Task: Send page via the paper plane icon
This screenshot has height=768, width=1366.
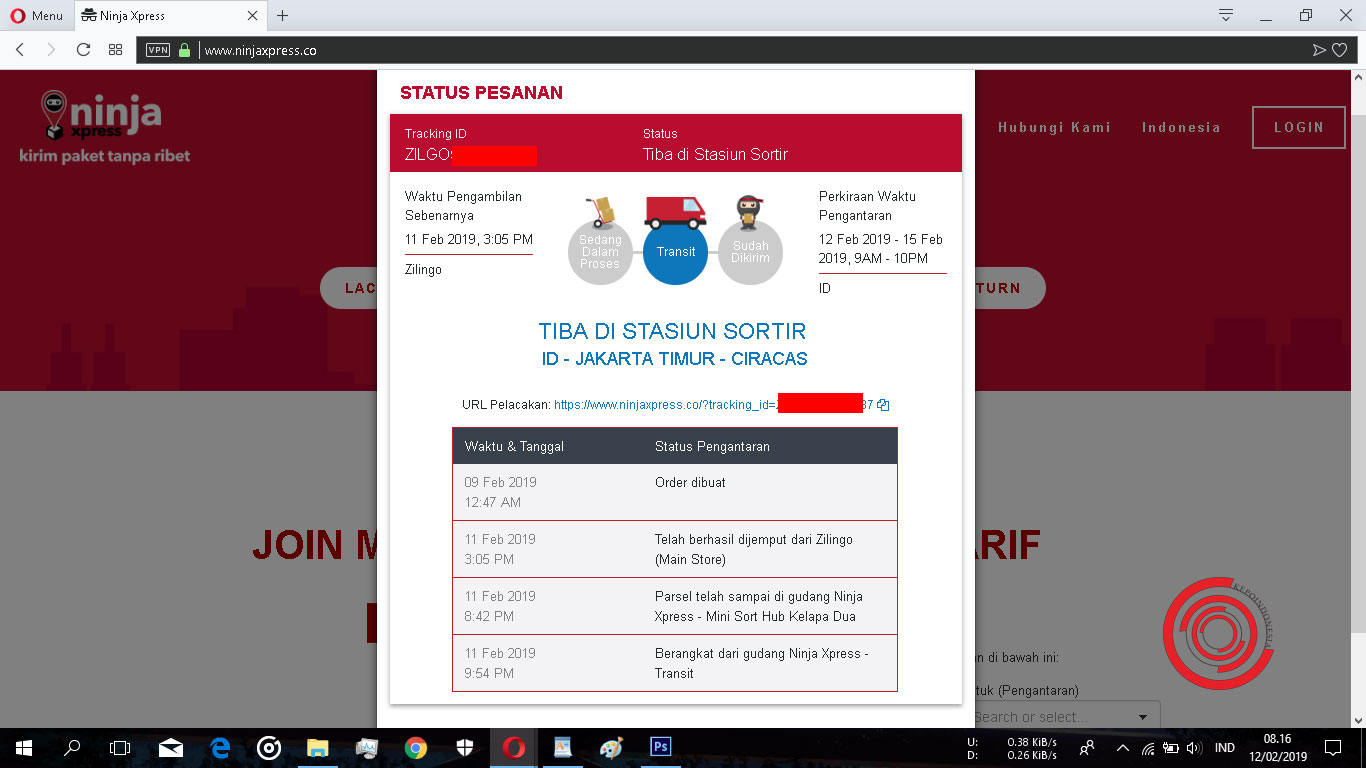Action: tap(1319, 50)
